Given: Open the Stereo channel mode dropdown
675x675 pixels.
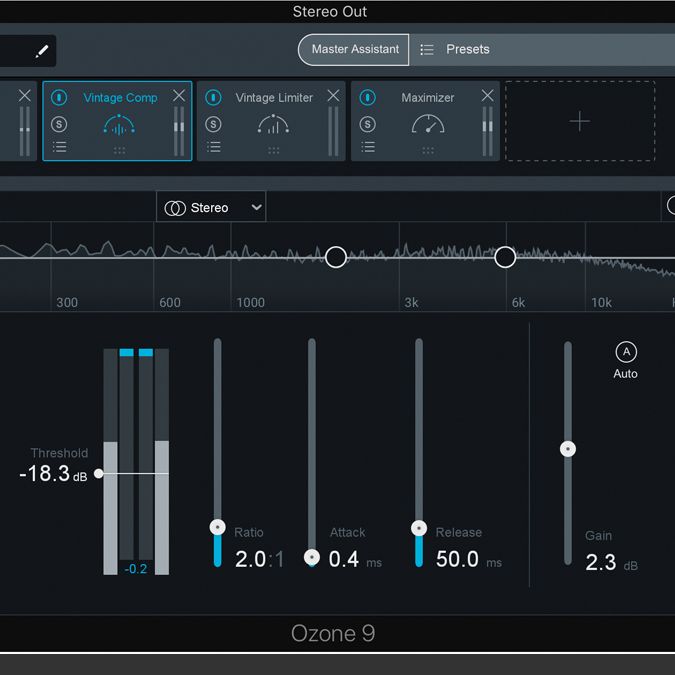Looking at the screenshot, I should click(x=211, y=207).
